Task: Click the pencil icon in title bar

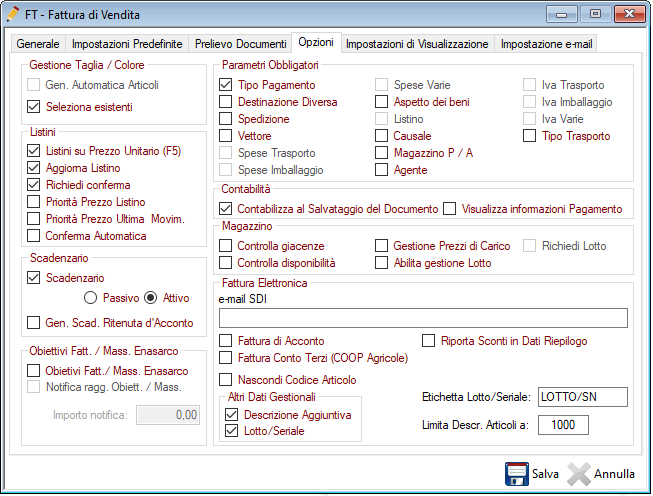Action: (14, 14)
